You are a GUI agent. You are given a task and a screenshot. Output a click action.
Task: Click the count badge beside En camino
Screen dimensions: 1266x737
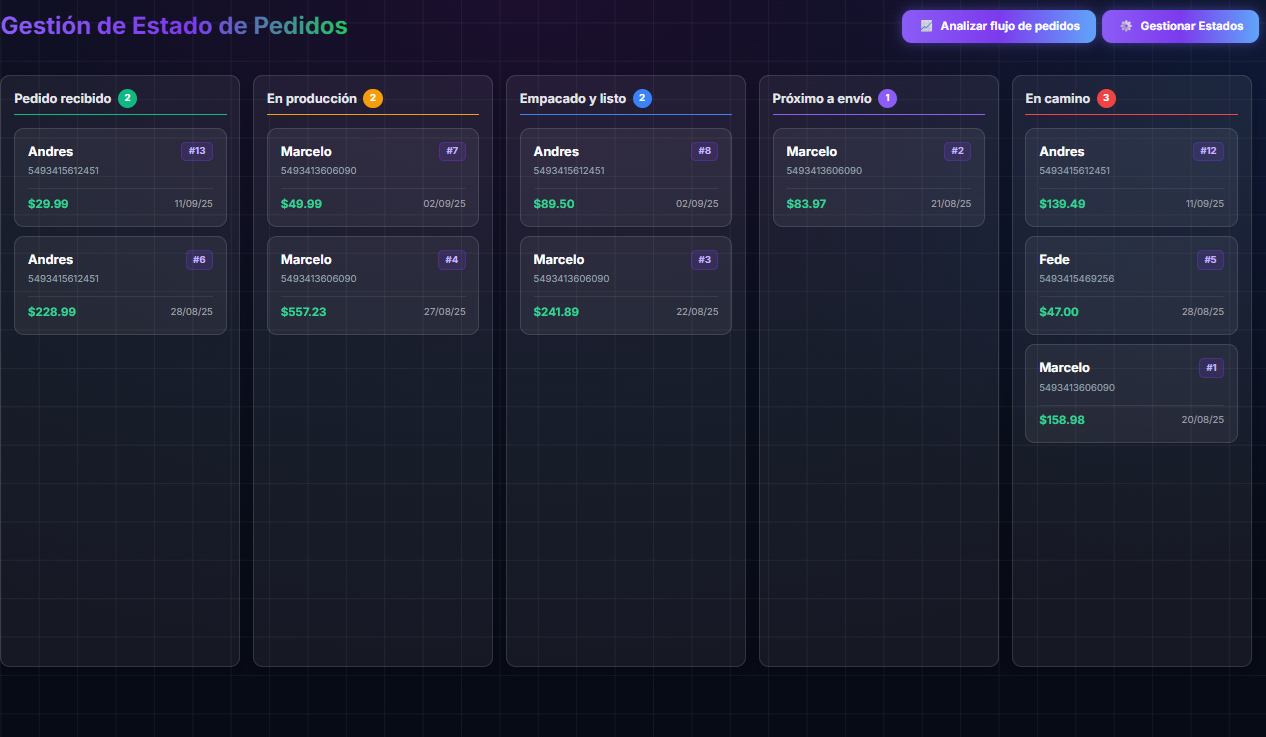click(x=1104, y=99)
